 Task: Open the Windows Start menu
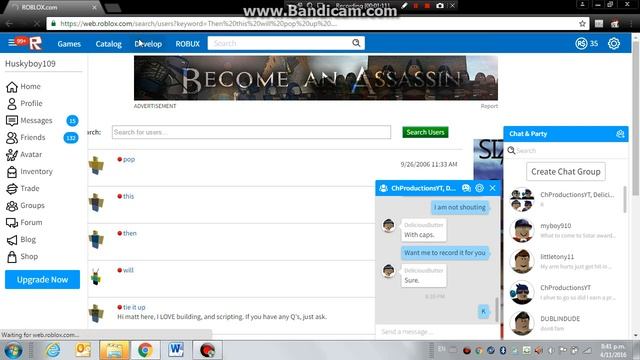tap(13, 350)
